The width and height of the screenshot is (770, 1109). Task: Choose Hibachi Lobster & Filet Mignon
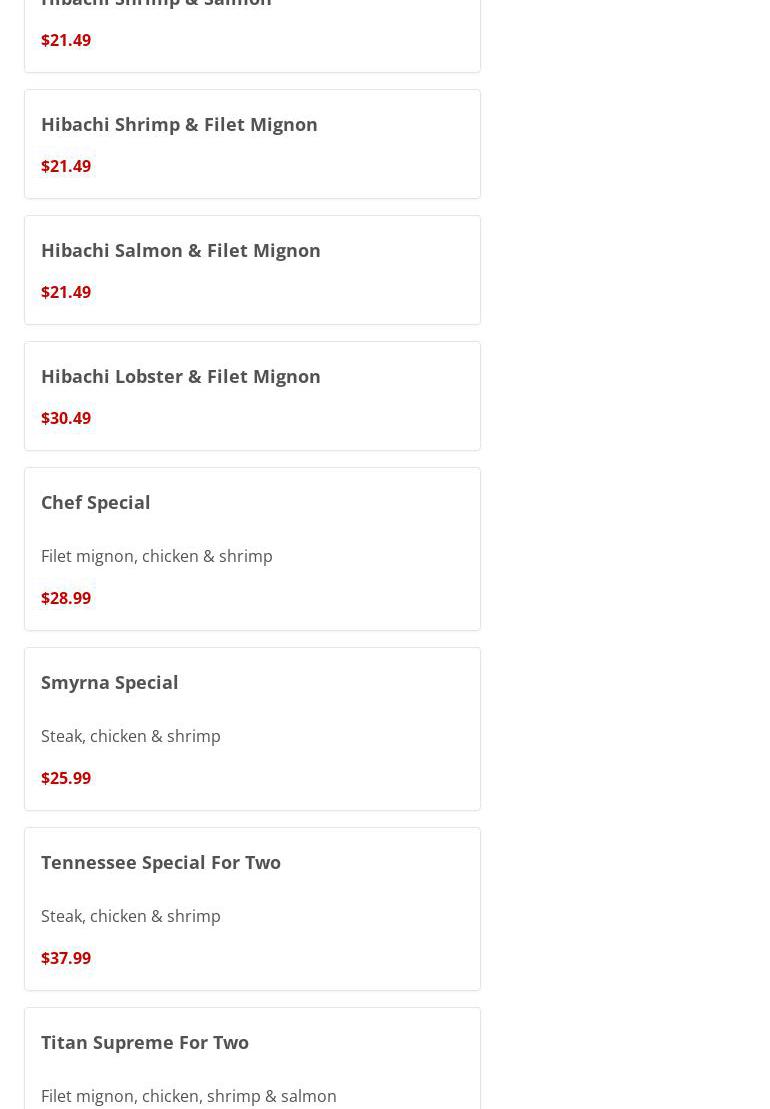point(180,376)
